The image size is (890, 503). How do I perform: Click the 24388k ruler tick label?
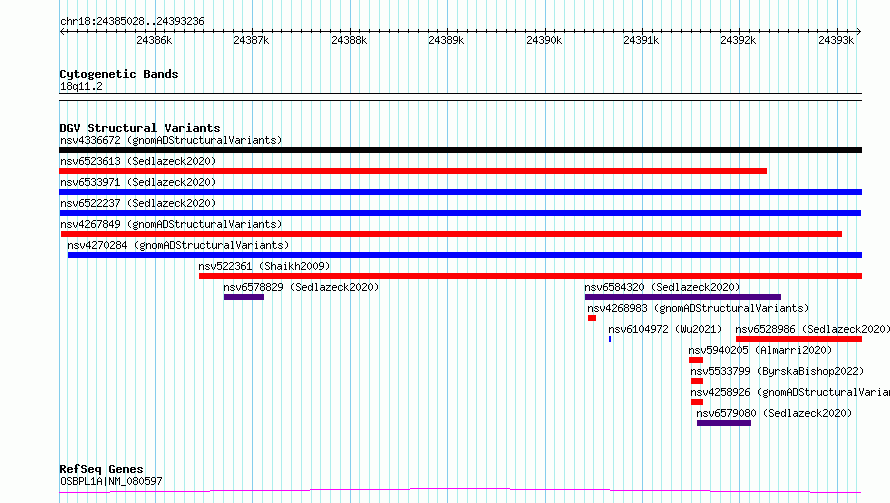coord(349,40)
